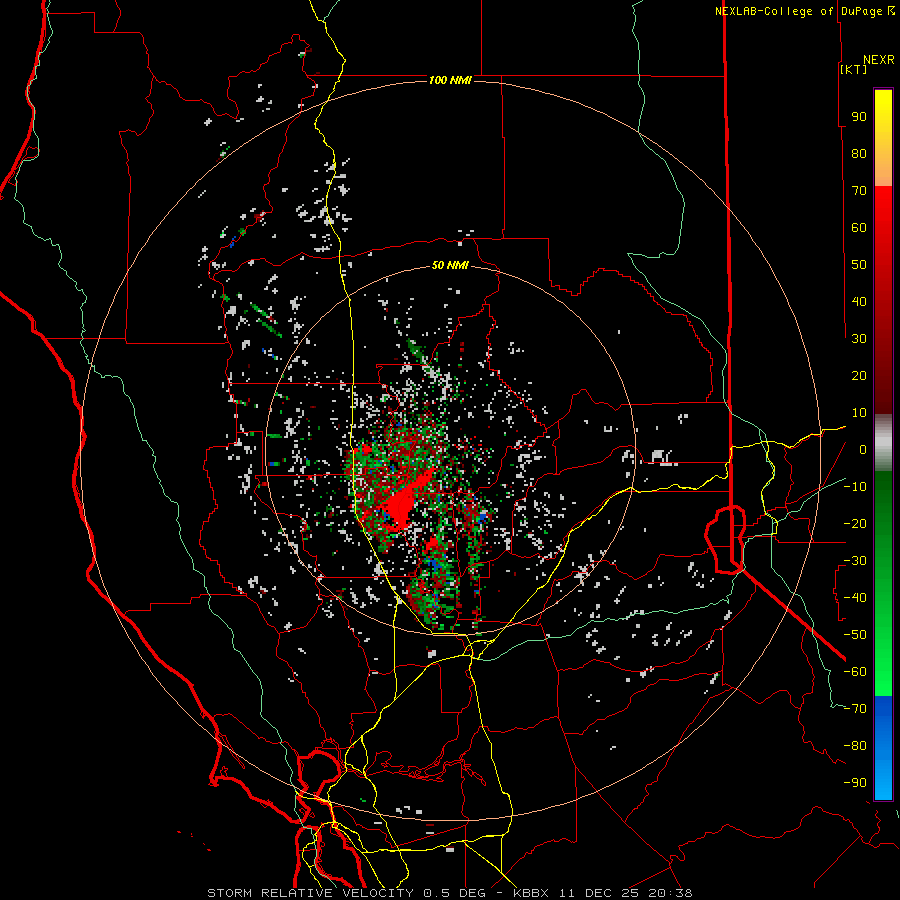This screenshot has height=900, width=900.
Task: Click the yellow top segment of color bar
Action: pos(883,138)
